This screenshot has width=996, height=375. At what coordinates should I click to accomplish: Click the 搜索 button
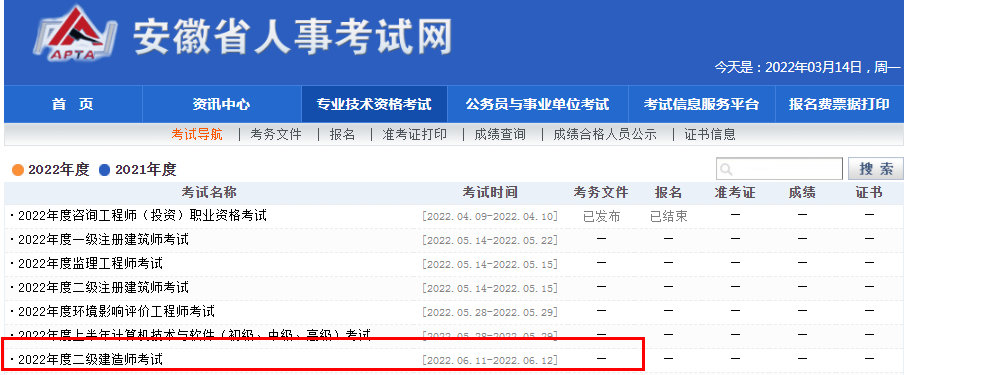click(x=876, y=169)
